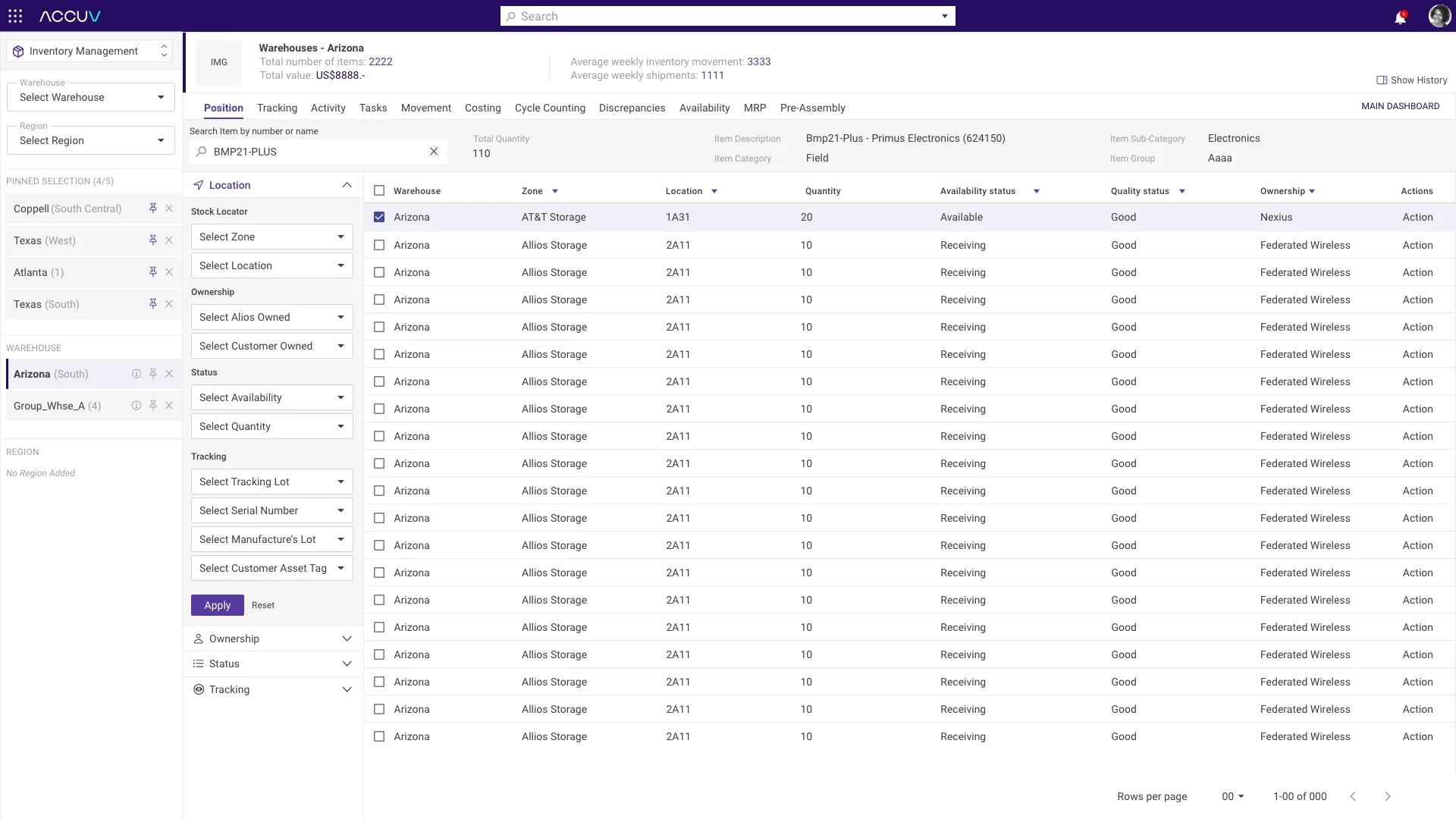This screenshot has width=1456, height=819.
Task: Open the notifications bell
Action: (x=1400, y=17)
